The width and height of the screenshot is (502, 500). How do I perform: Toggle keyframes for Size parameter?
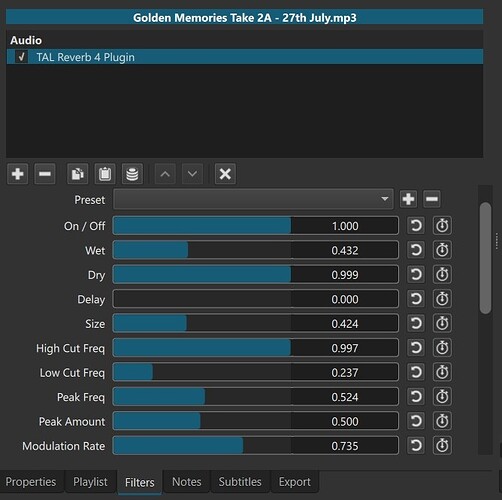click(442, 323)
